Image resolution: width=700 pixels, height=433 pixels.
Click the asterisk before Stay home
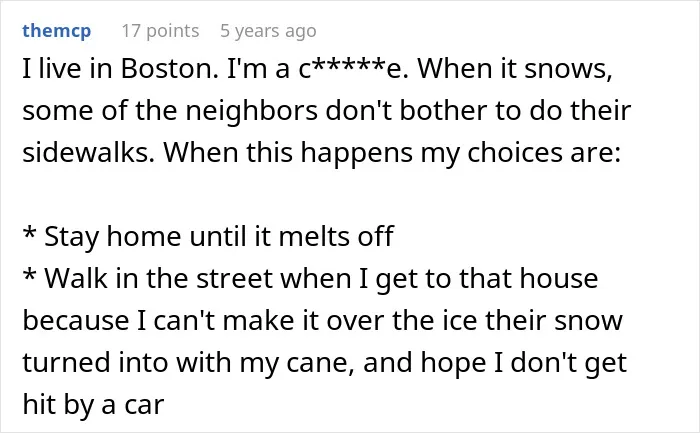click(29, 232)
